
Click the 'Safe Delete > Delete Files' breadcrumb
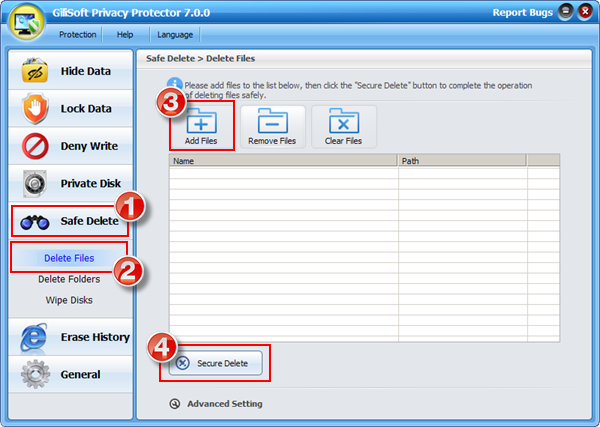201,59
